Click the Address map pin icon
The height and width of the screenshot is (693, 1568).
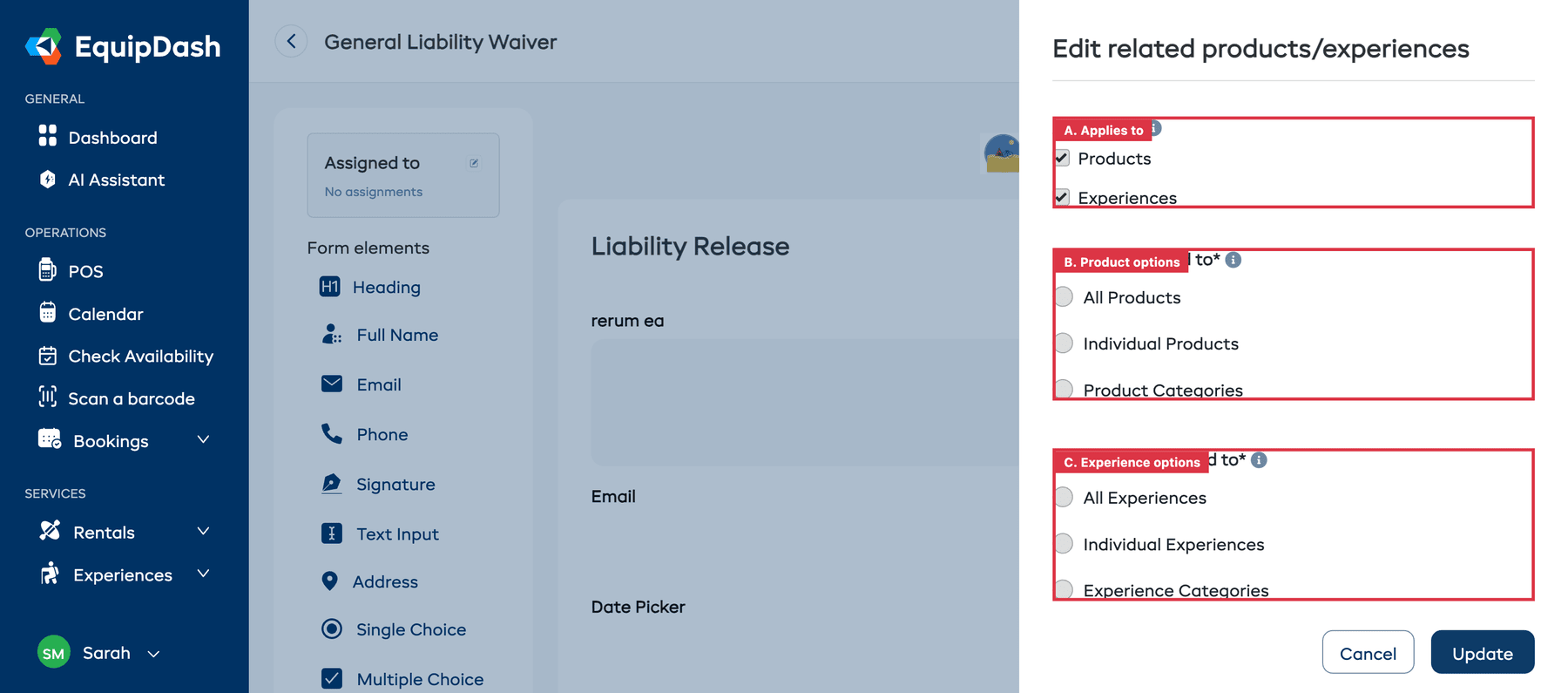pyautogui.click(x=329, y=581)
